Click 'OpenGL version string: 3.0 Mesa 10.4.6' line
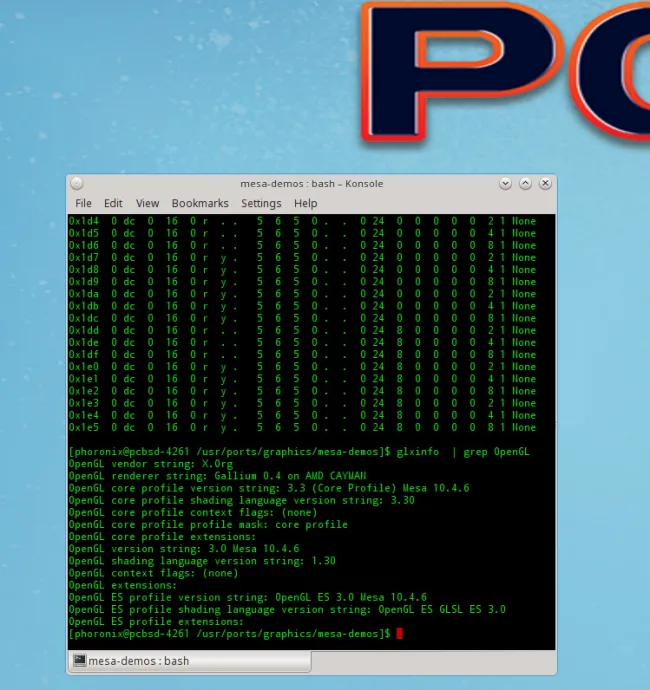The image size is (650, 690). coord(184,549)
